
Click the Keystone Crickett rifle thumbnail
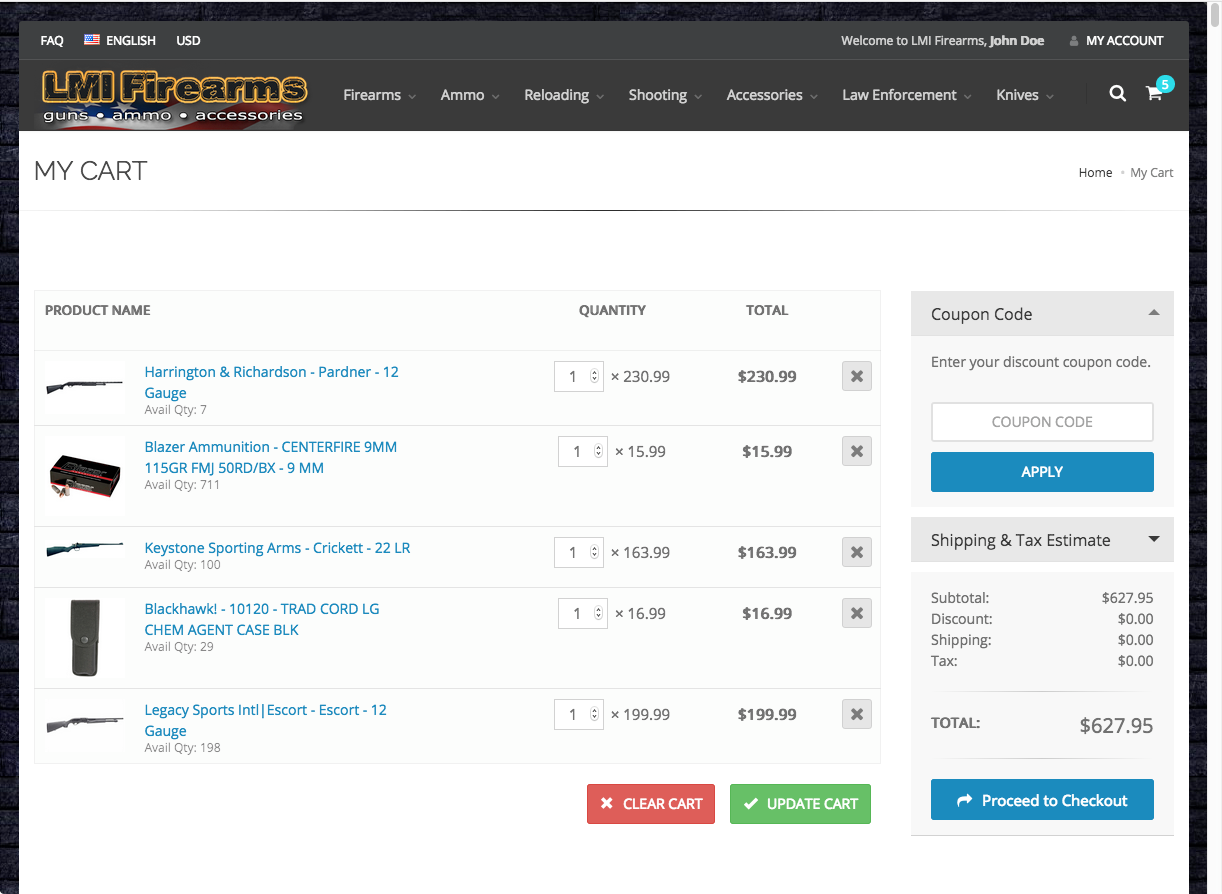(x=85, y=549)
